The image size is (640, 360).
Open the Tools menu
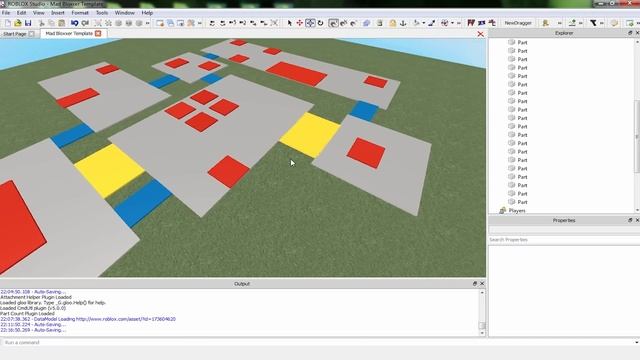[x=102, y=13]
